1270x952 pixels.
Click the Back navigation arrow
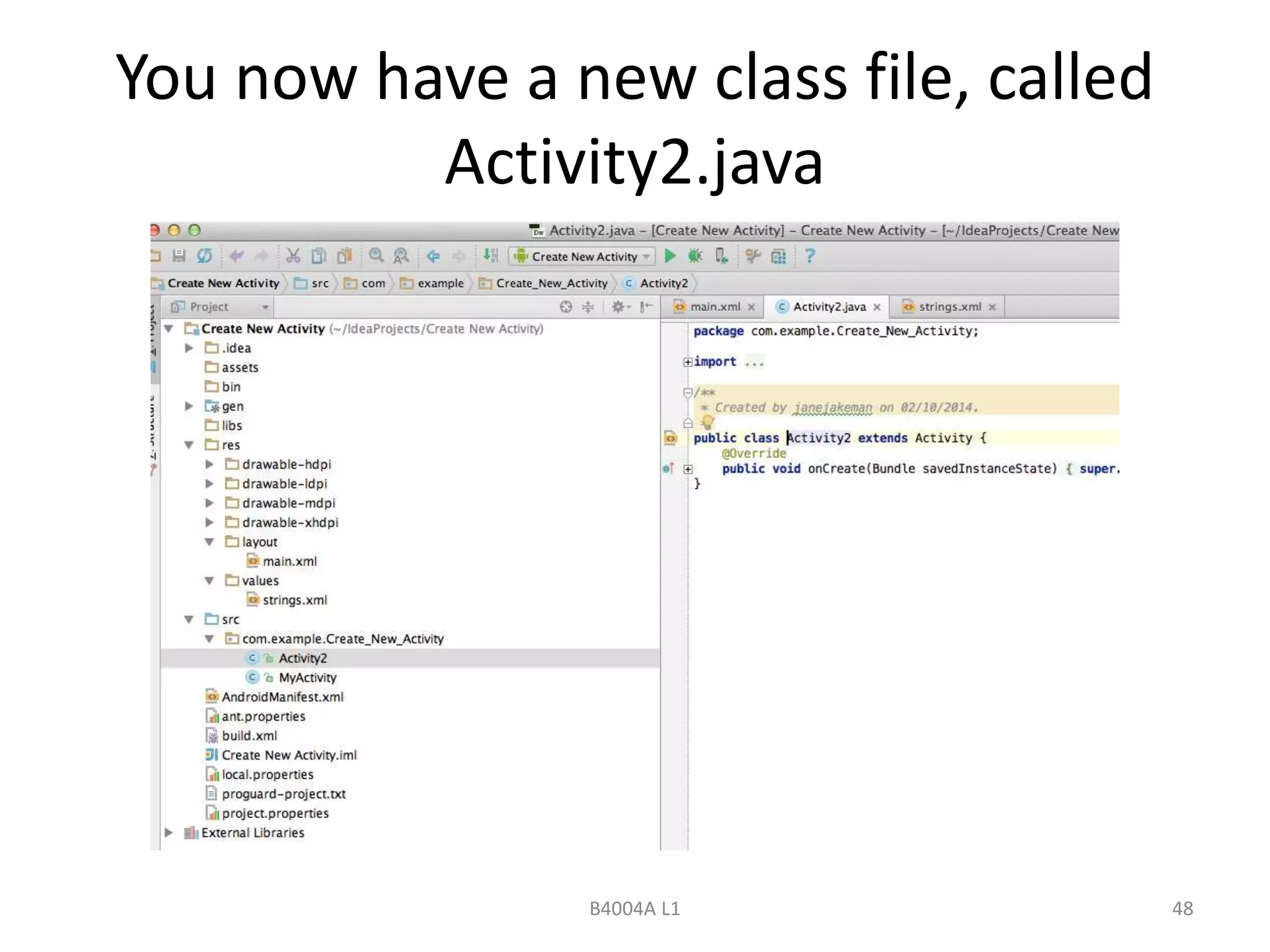(433, 255)
